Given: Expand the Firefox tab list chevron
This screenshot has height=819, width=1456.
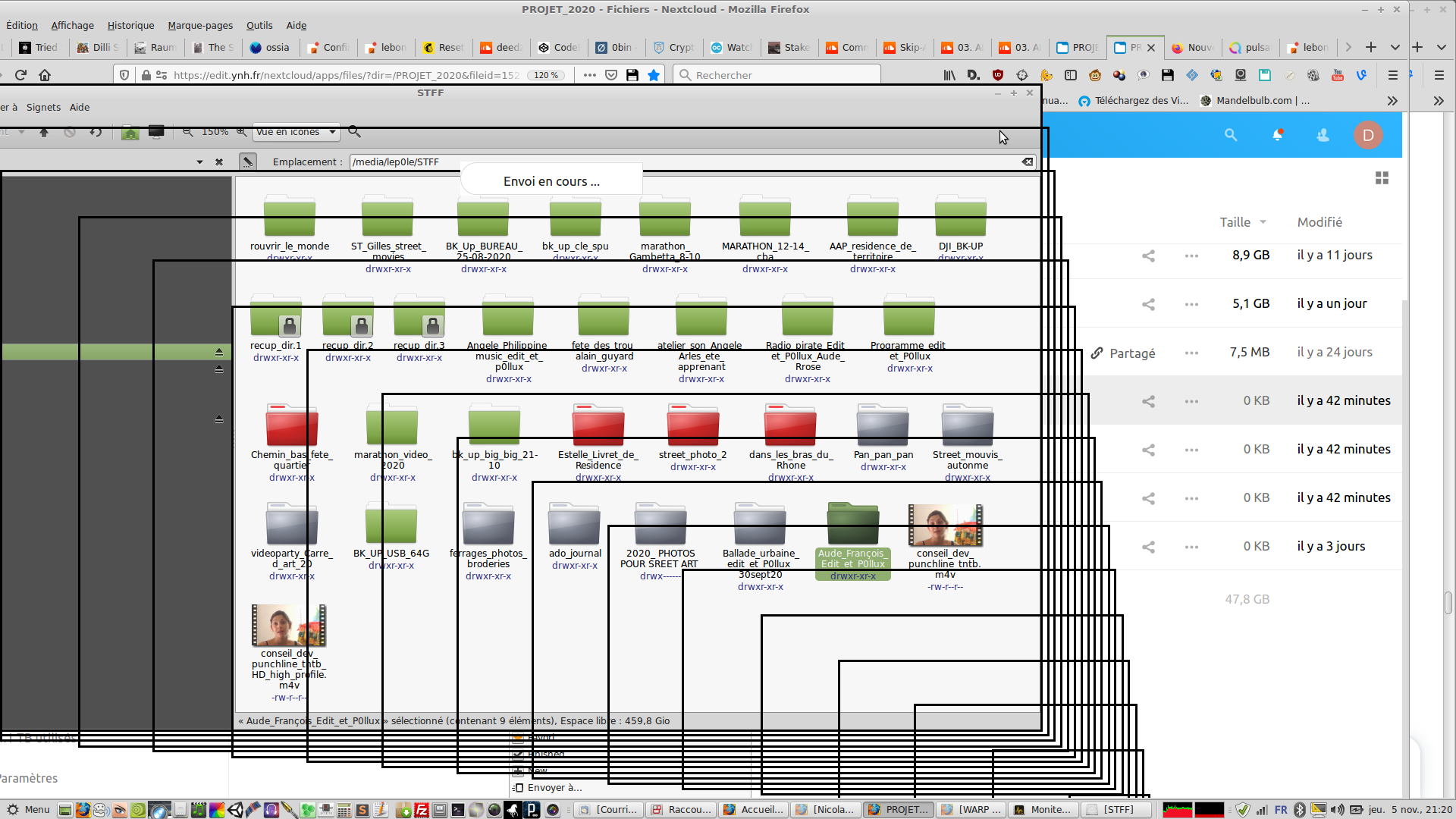Looking at the screenshot, I should pos(1395,47).
